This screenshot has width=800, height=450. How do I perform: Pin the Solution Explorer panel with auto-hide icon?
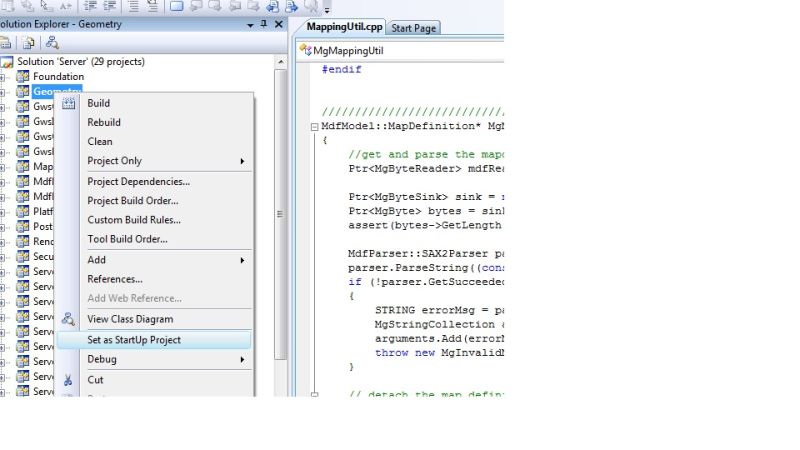point(264,24)
